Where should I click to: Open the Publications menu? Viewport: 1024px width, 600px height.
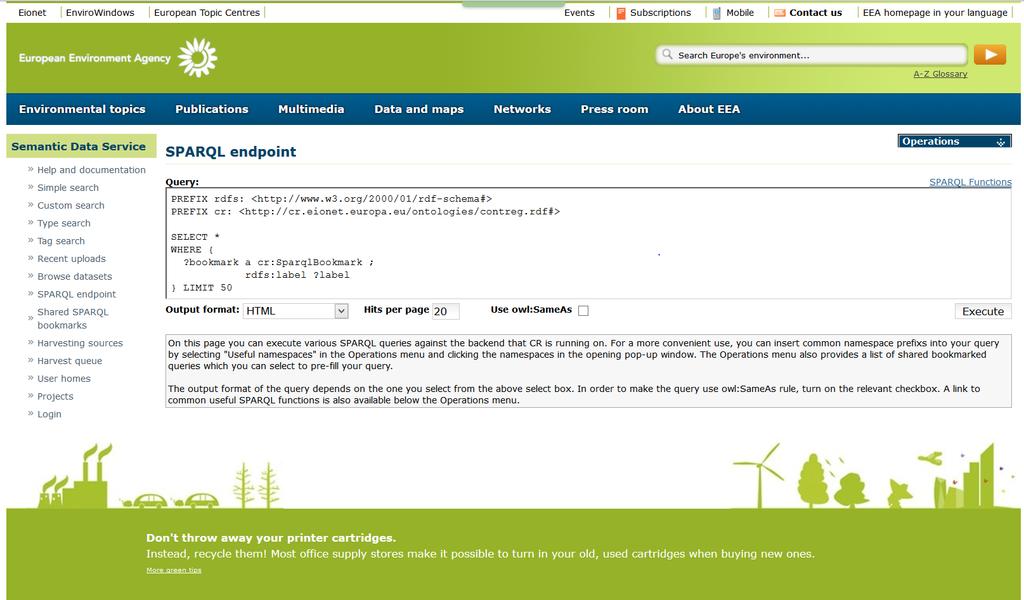[x=212, y=109]
